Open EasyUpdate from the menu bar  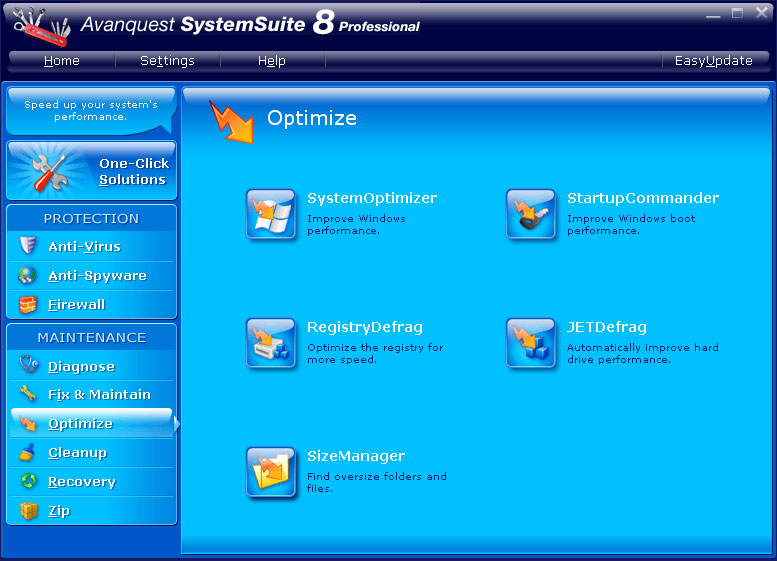point(714,60)
